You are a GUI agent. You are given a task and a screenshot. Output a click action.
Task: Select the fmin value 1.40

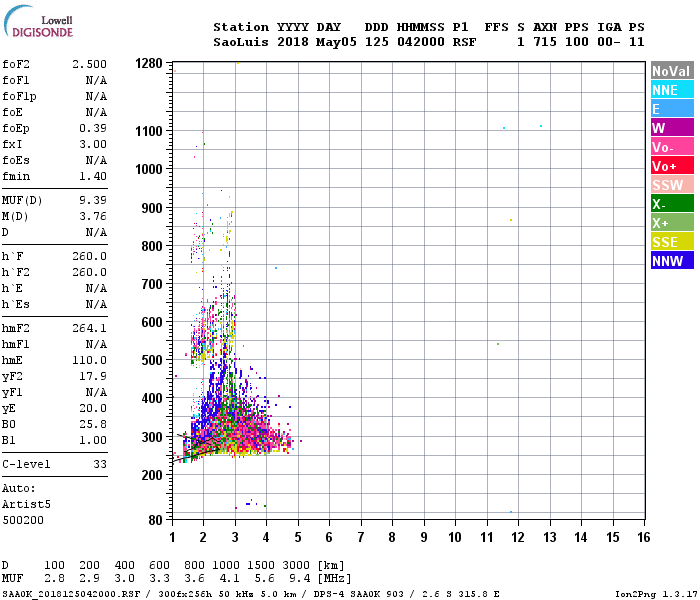point(93,176)
